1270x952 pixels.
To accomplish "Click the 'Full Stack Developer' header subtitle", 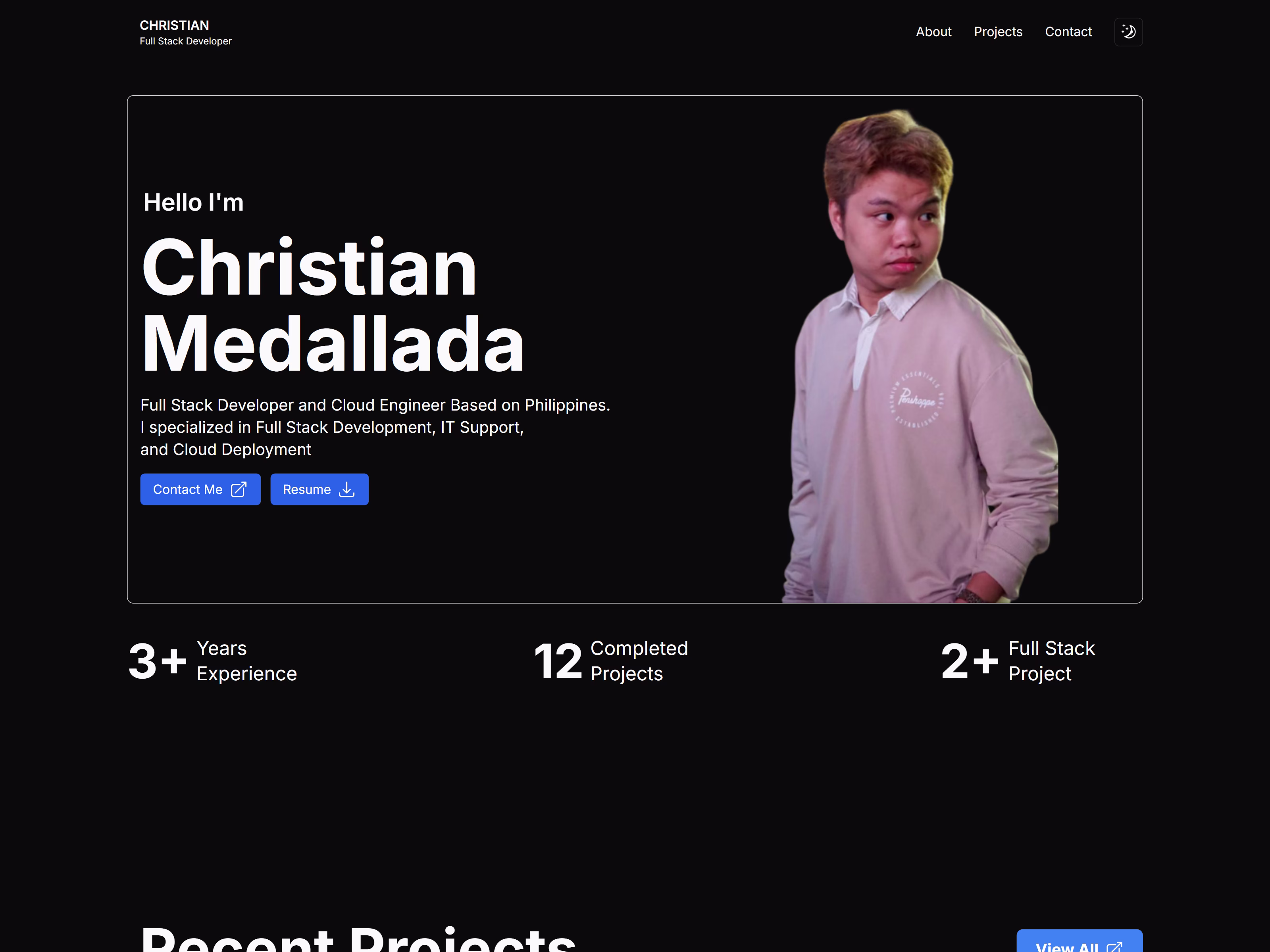I will [185, 41].
